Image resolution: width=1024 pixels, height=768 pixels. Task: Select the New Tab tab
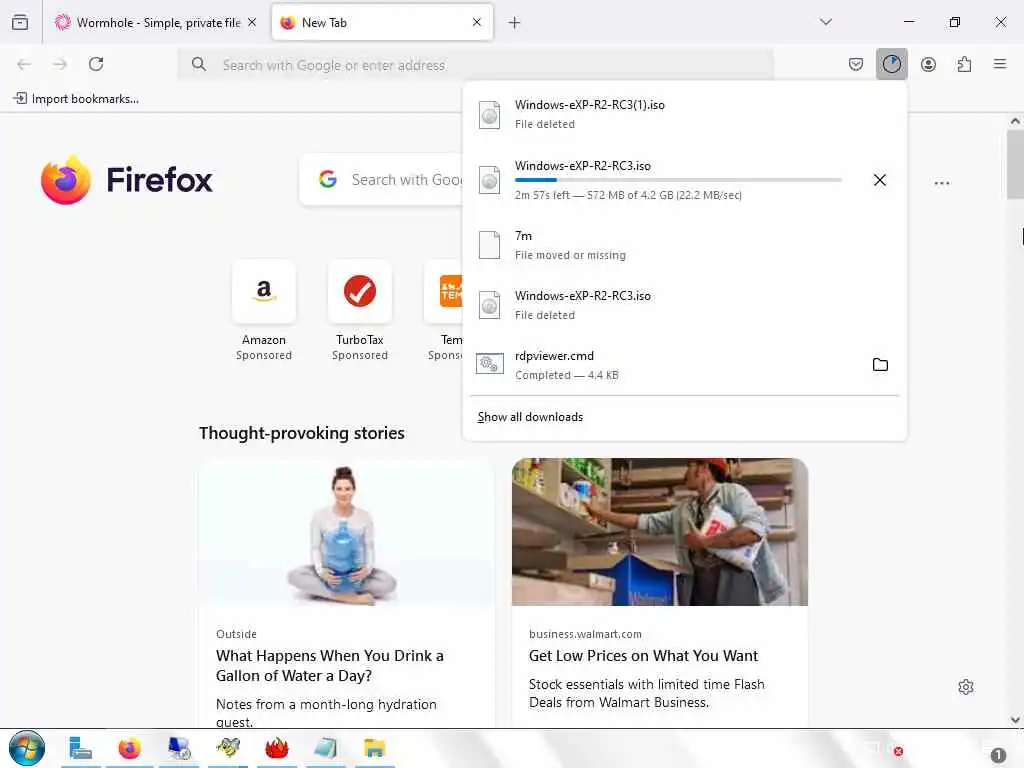click(382, 23)
